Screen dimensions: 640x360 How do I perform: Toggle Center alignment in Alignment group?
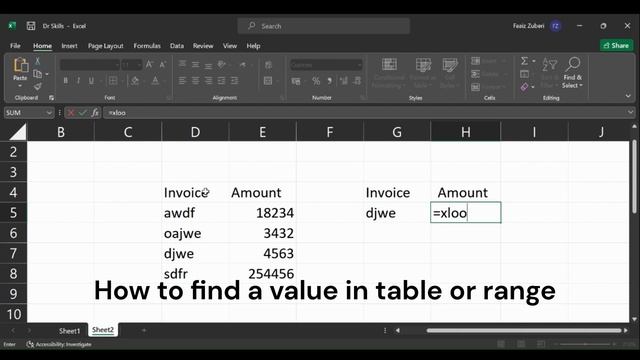196,81
